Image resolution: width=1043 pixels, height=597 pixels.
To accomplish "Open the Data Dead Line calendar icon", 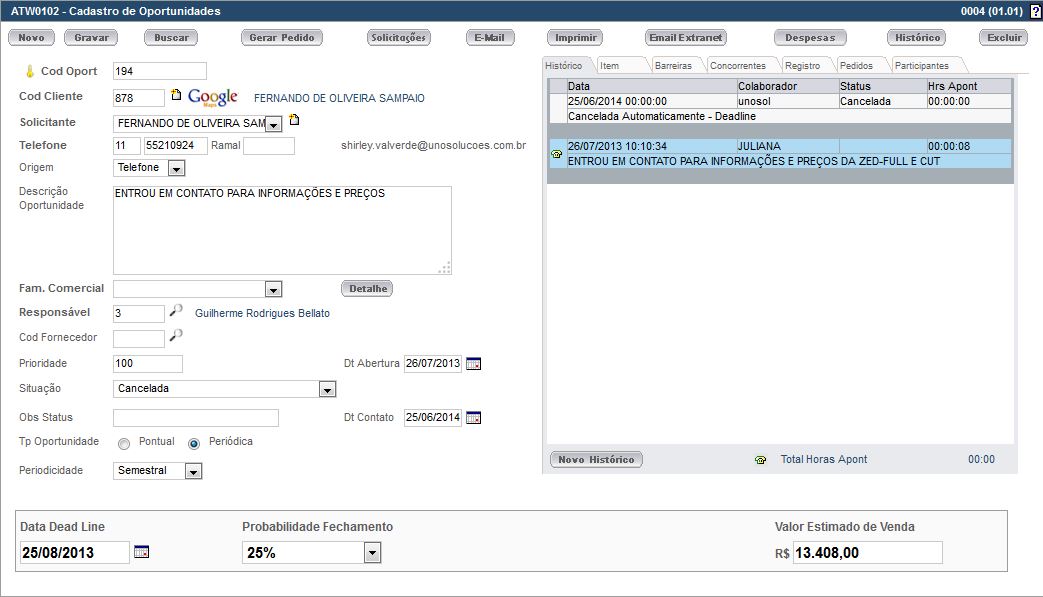I will (x=141, y=552).
